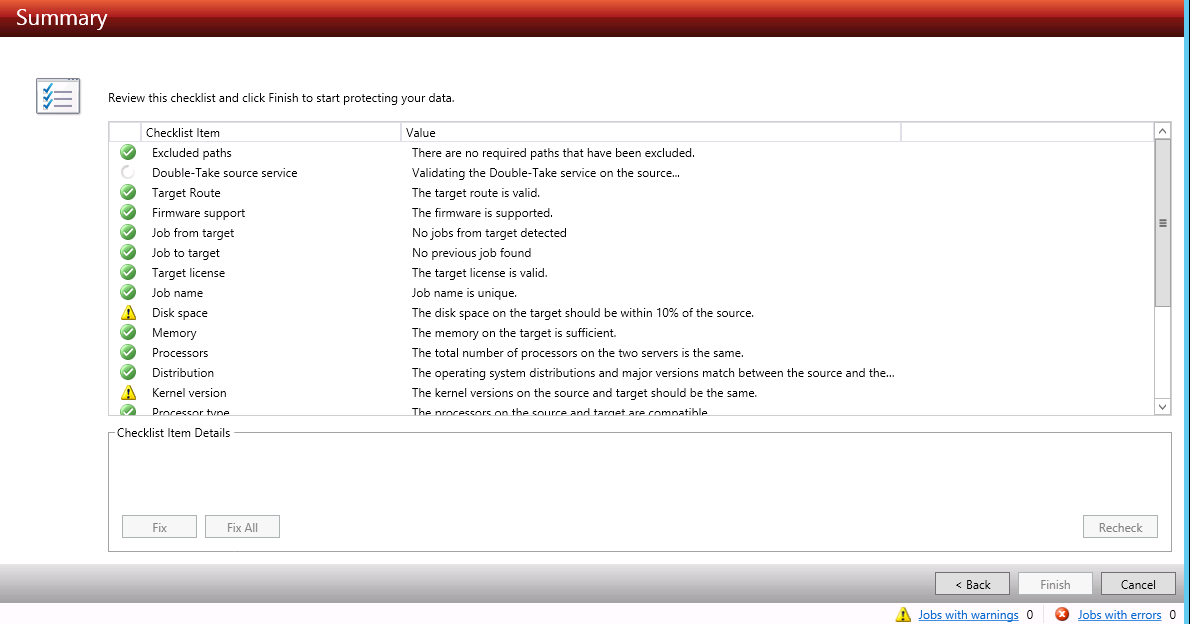Image resolution: width=1190 pixels, height=624 pixels.
Task: Select the Double-Take source service row
Action: click(631, 172)
